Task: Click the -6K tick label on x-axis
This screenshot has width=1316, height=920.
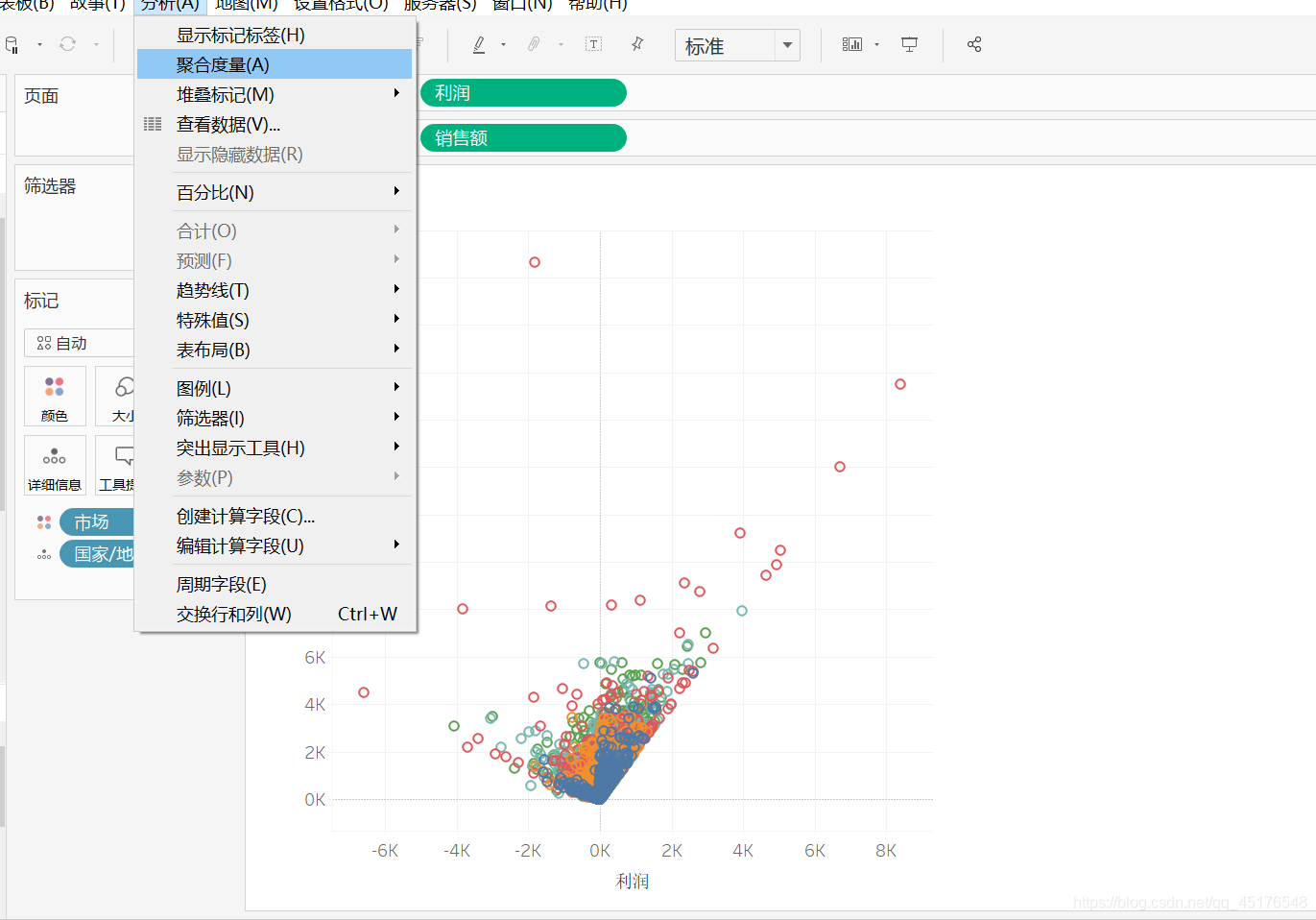Action: click(x=385, y=851)
